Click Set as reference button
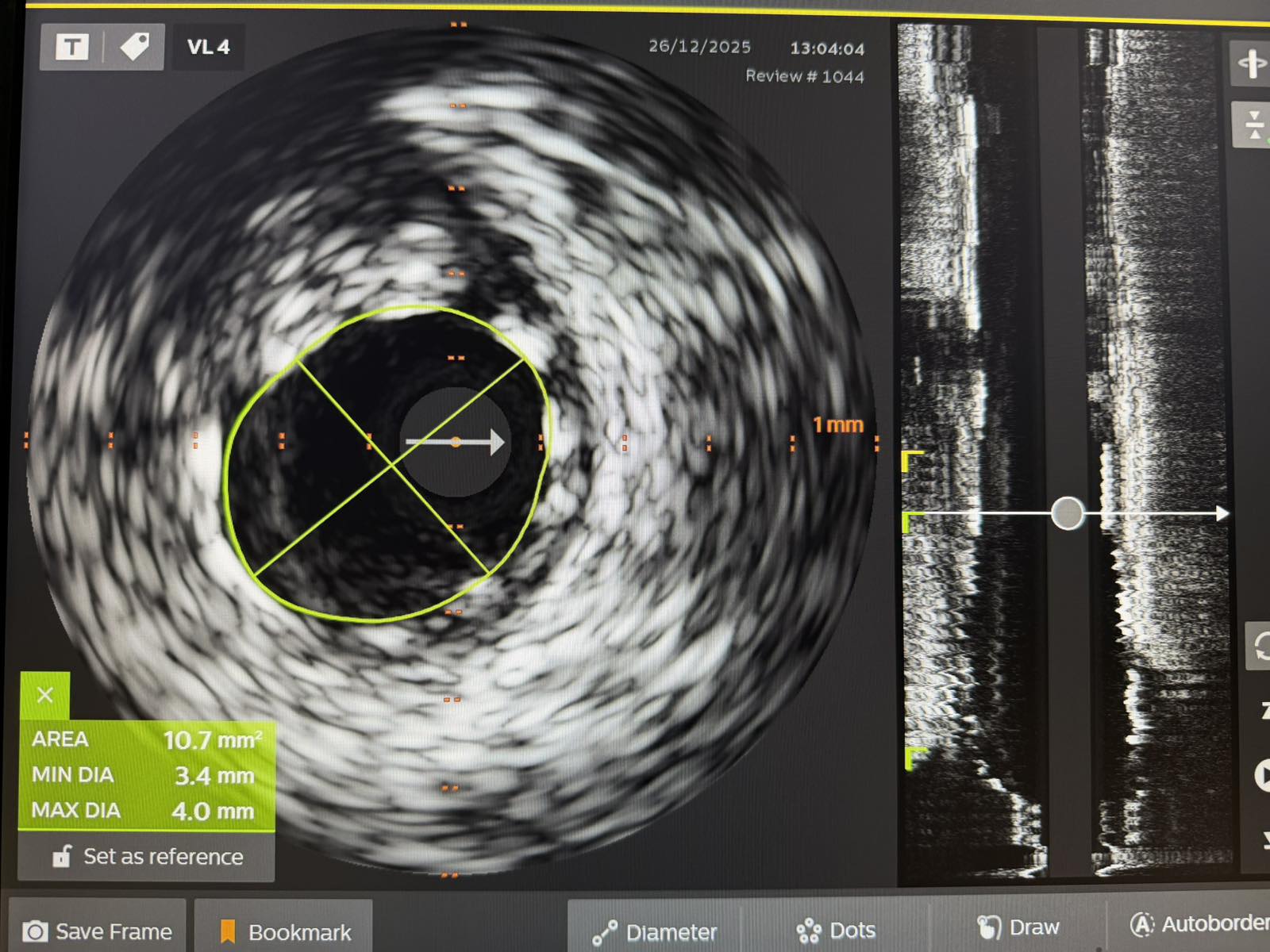 148,857
